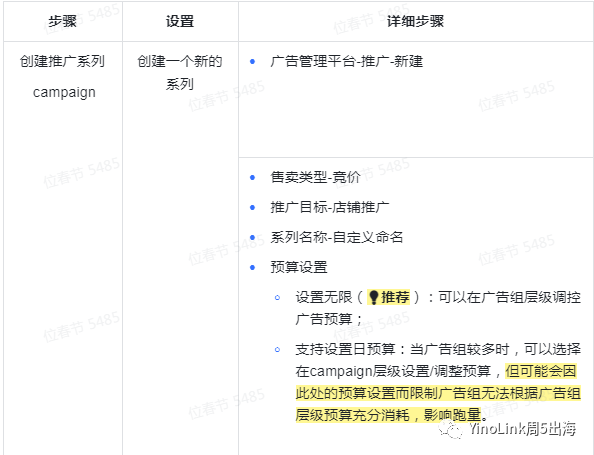Click the highlighted 推荐 label
The image size is (594, 455).
click(x=395, y=297)
